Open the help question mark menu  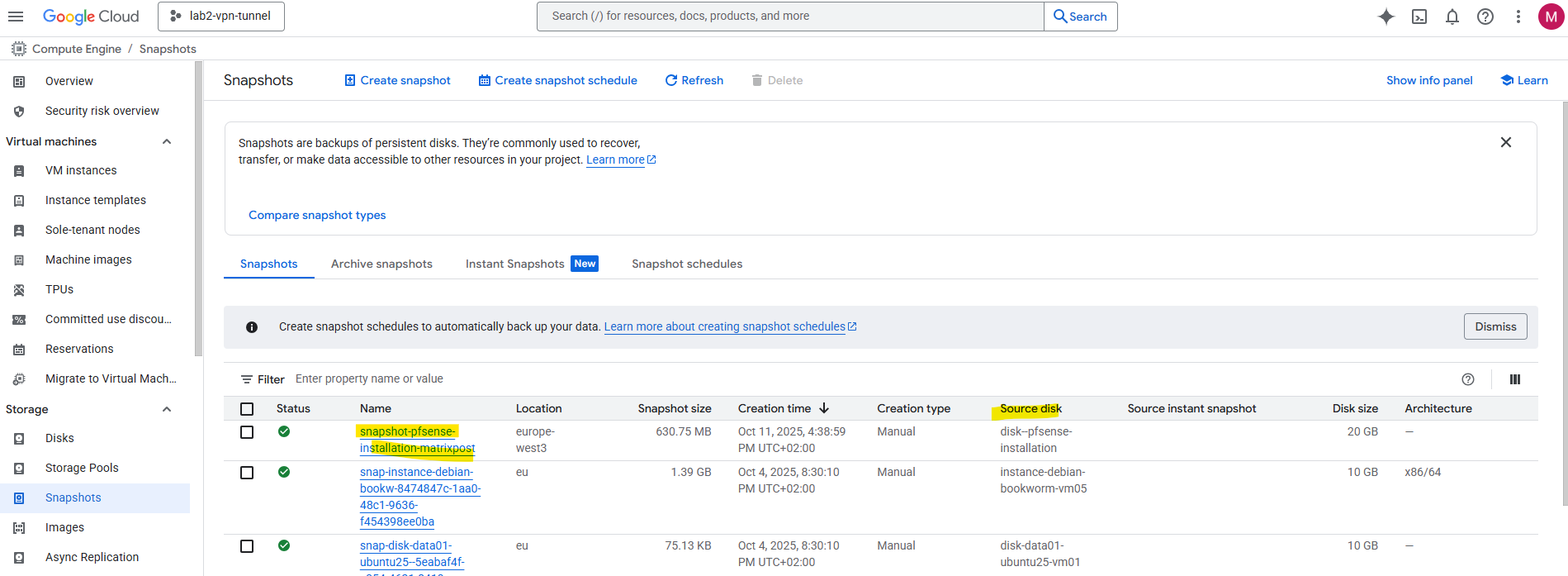[1485, 17]
